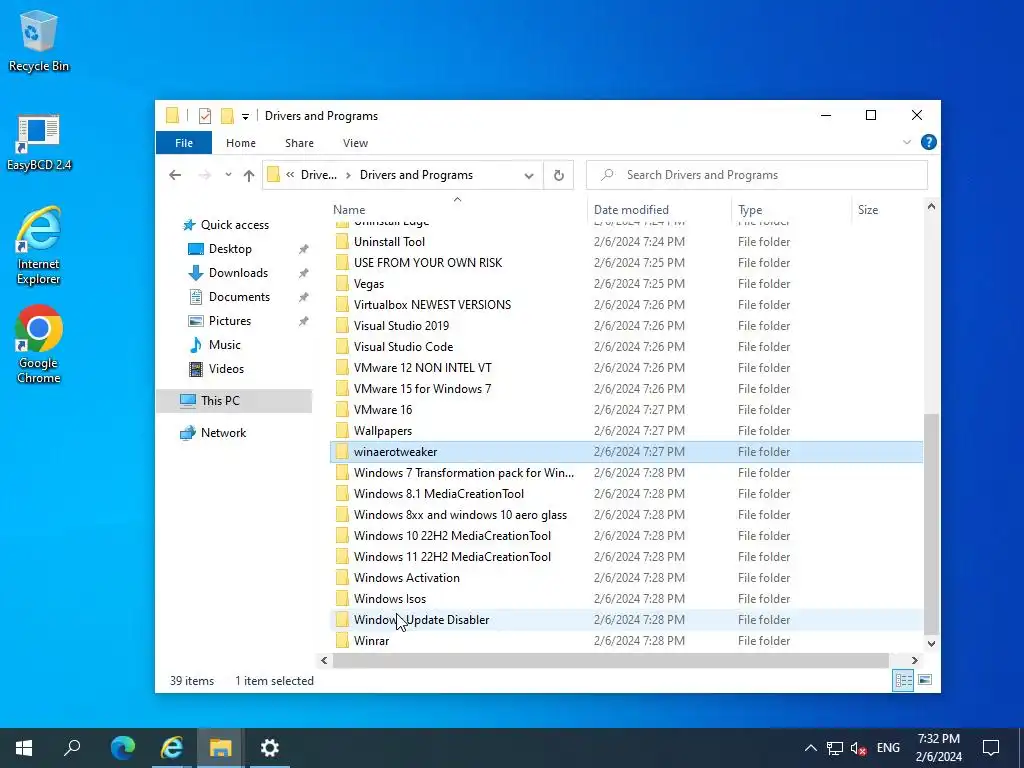Select the Windows Isos folder
Screen dimensions: 1024x768
point(626,599)
